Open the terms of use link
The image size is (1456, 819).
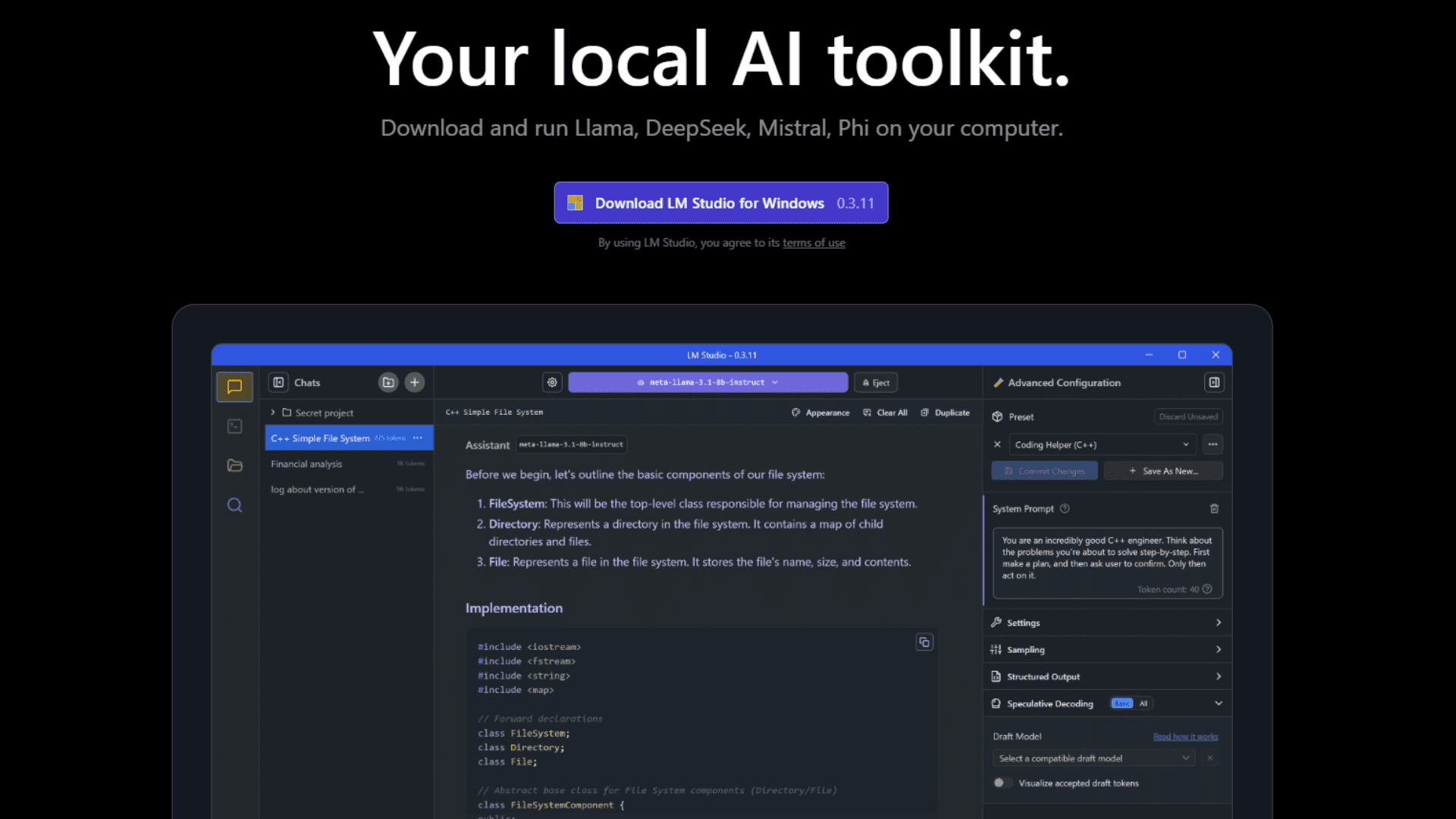click(814, 243)
